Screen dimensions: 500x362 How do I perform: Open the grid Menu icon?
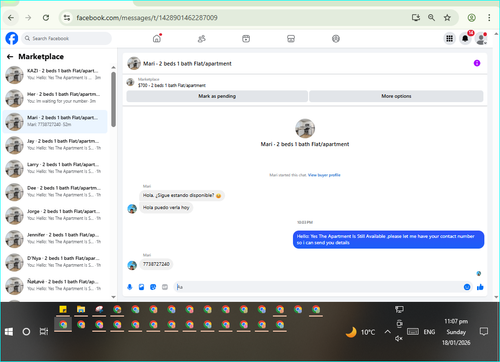(x=449, y=39)
